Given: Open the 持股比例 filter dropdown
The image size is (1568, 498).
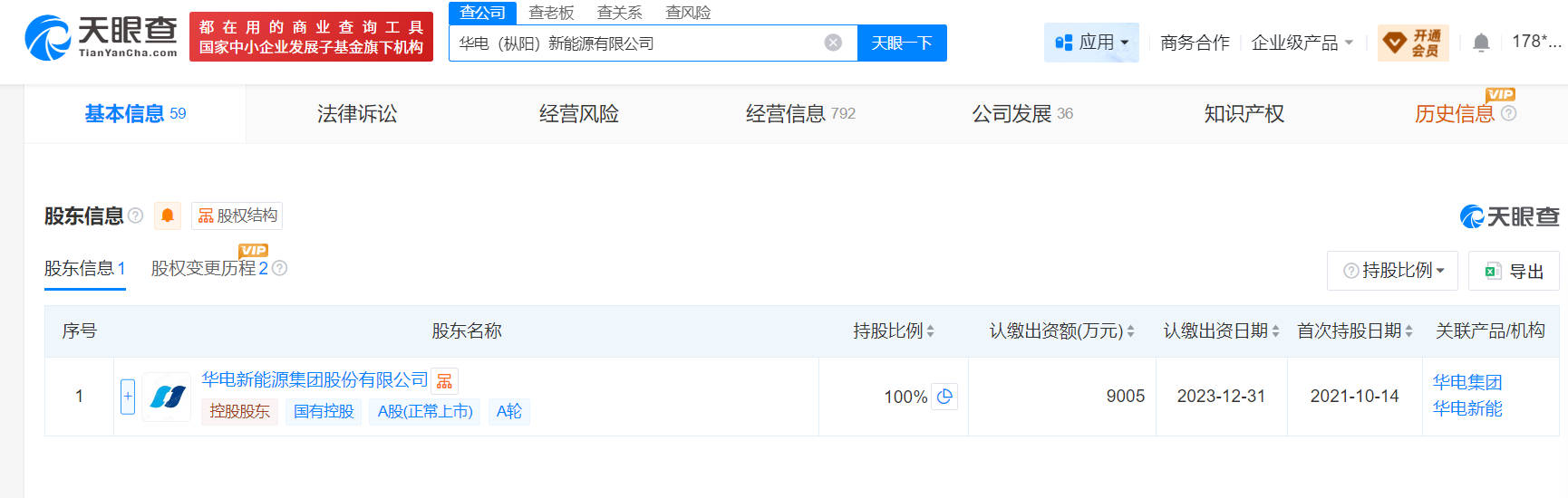Looking at the screenshot, I should [1392, 270].
